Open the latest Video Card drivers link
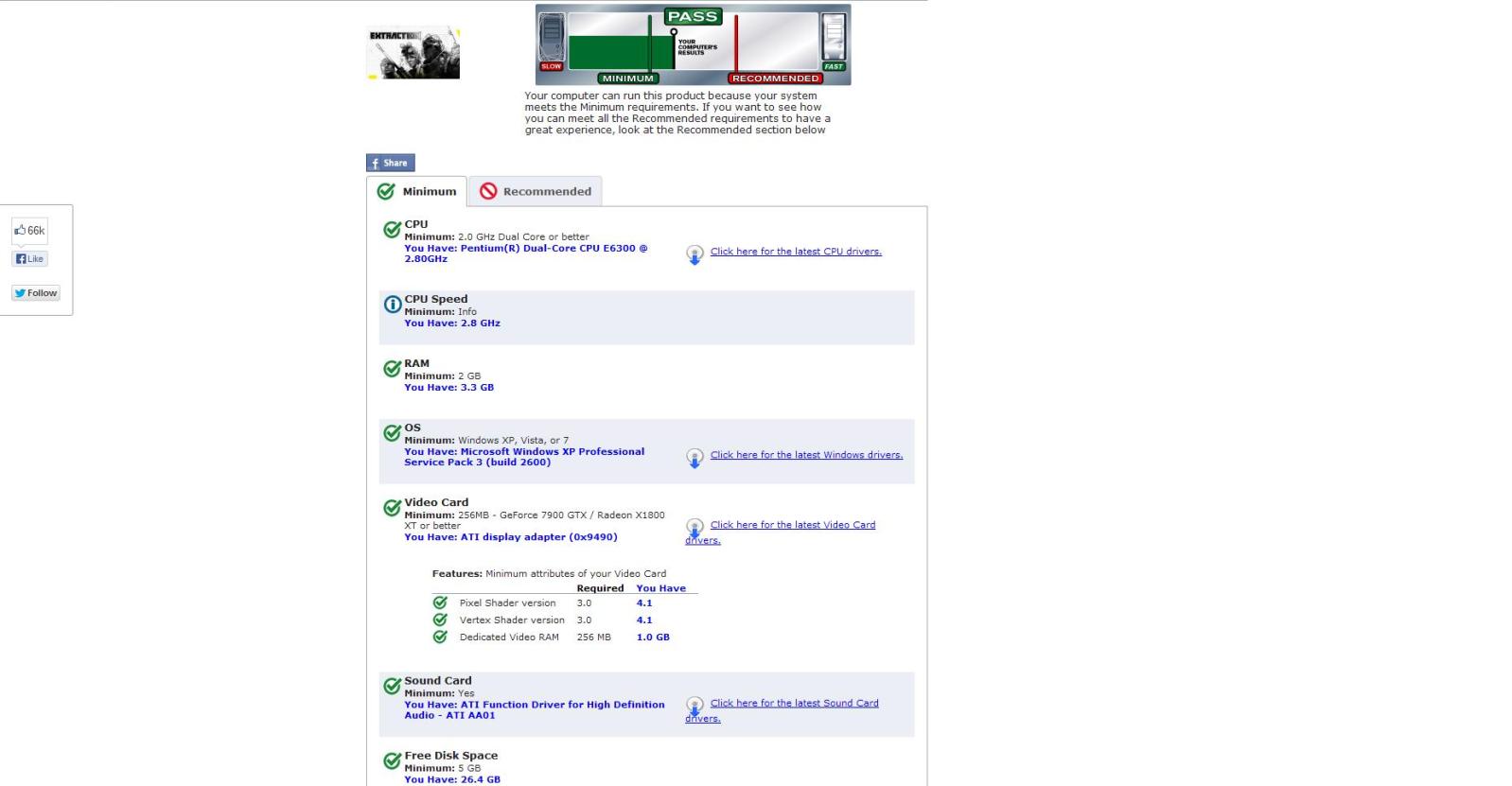This screenshot has width=1512, height=786. coord(792,525)
